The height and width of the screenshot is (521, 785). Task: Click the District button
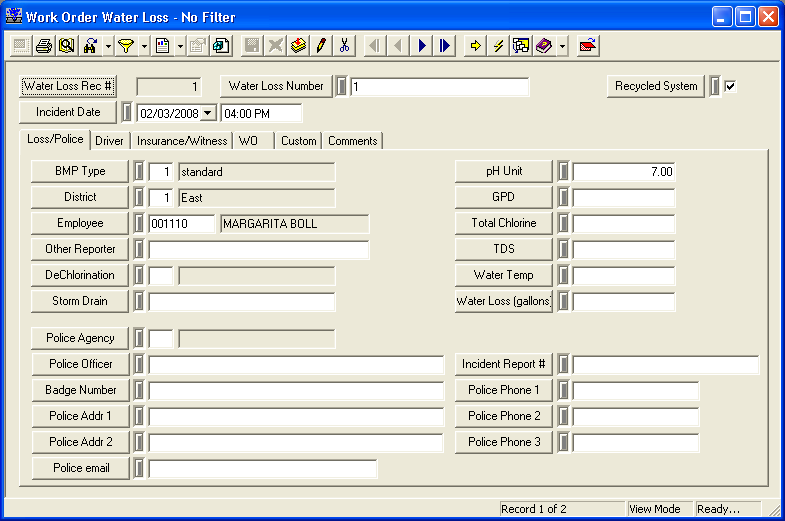pyautogui.click(x=80, y=197)
